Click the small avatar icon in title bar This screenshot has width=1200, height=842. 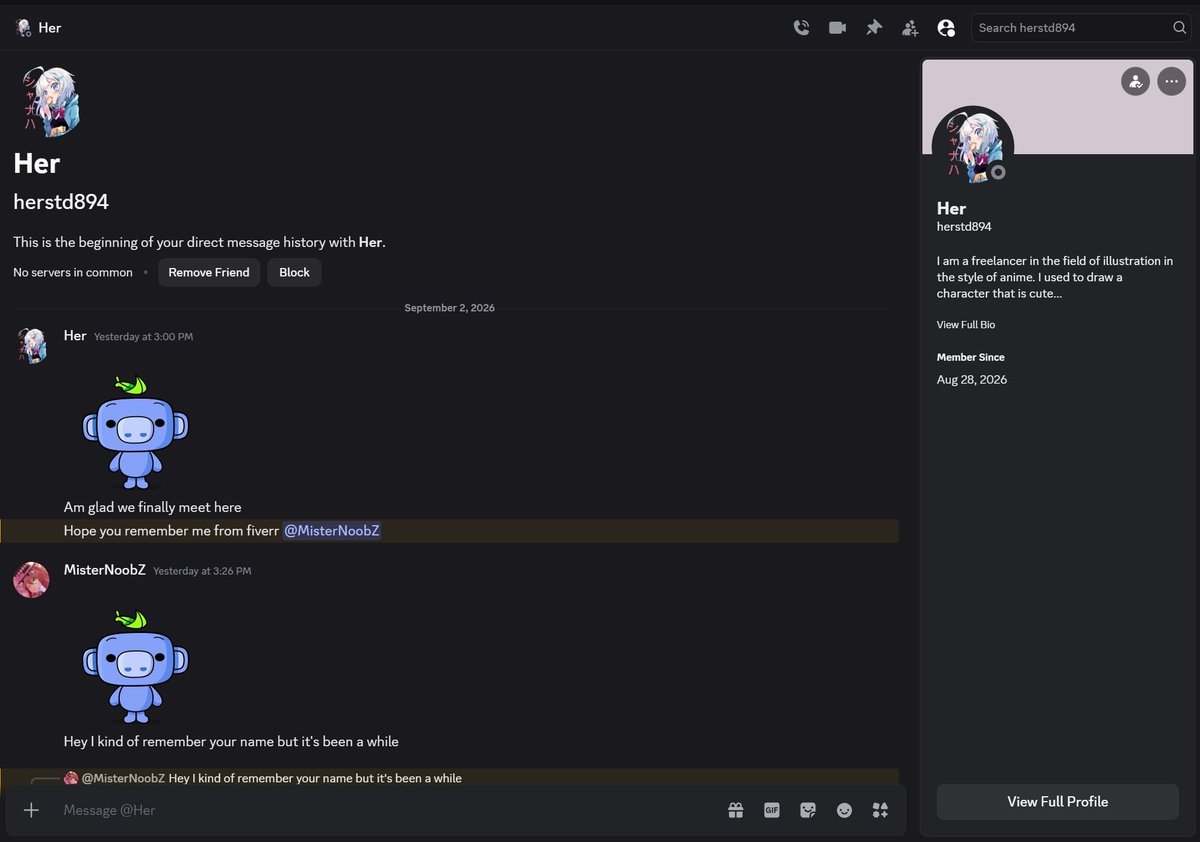tap(24, 28)
